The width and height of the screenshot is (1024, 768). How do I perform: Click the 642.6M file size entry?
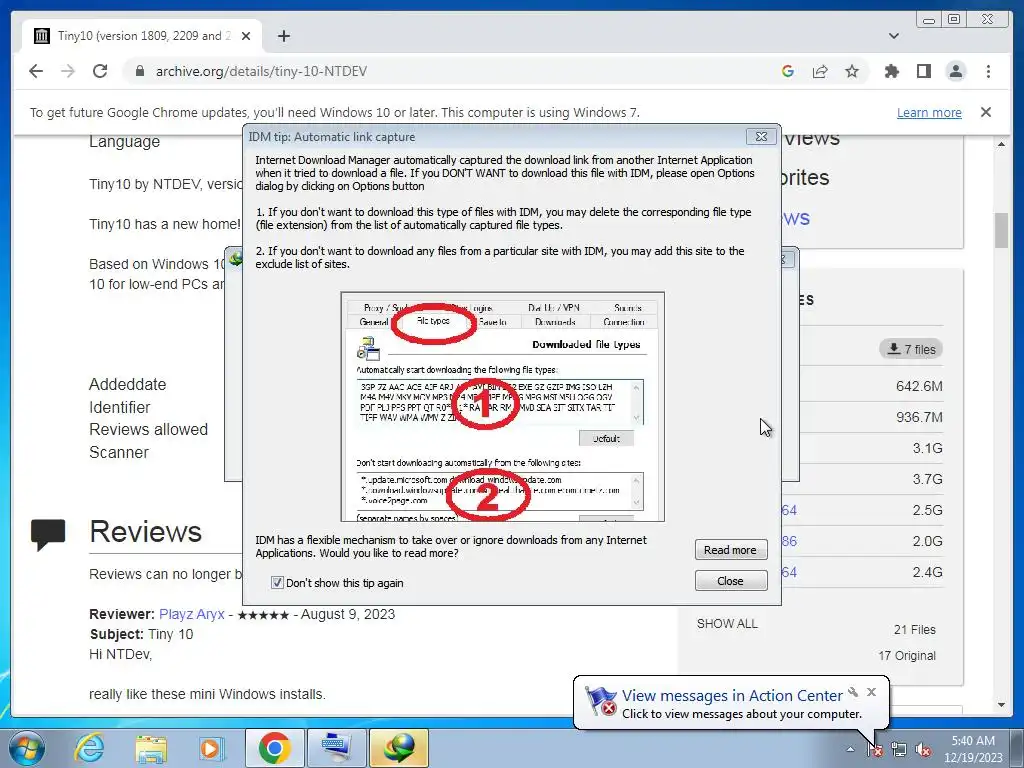pos(919,386)
